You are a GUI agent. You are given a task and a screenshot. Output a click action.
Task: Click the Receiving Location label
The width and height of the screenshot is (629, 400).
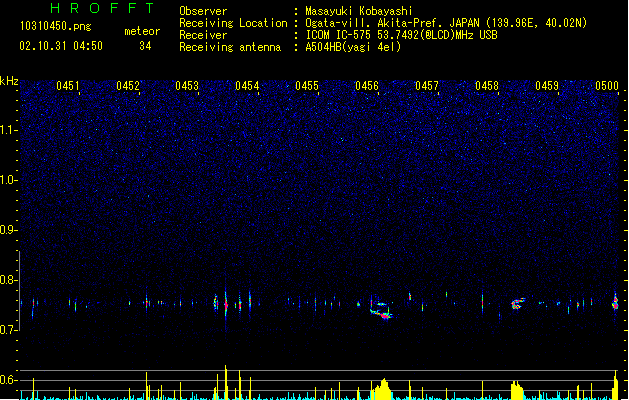click(233, 23)
